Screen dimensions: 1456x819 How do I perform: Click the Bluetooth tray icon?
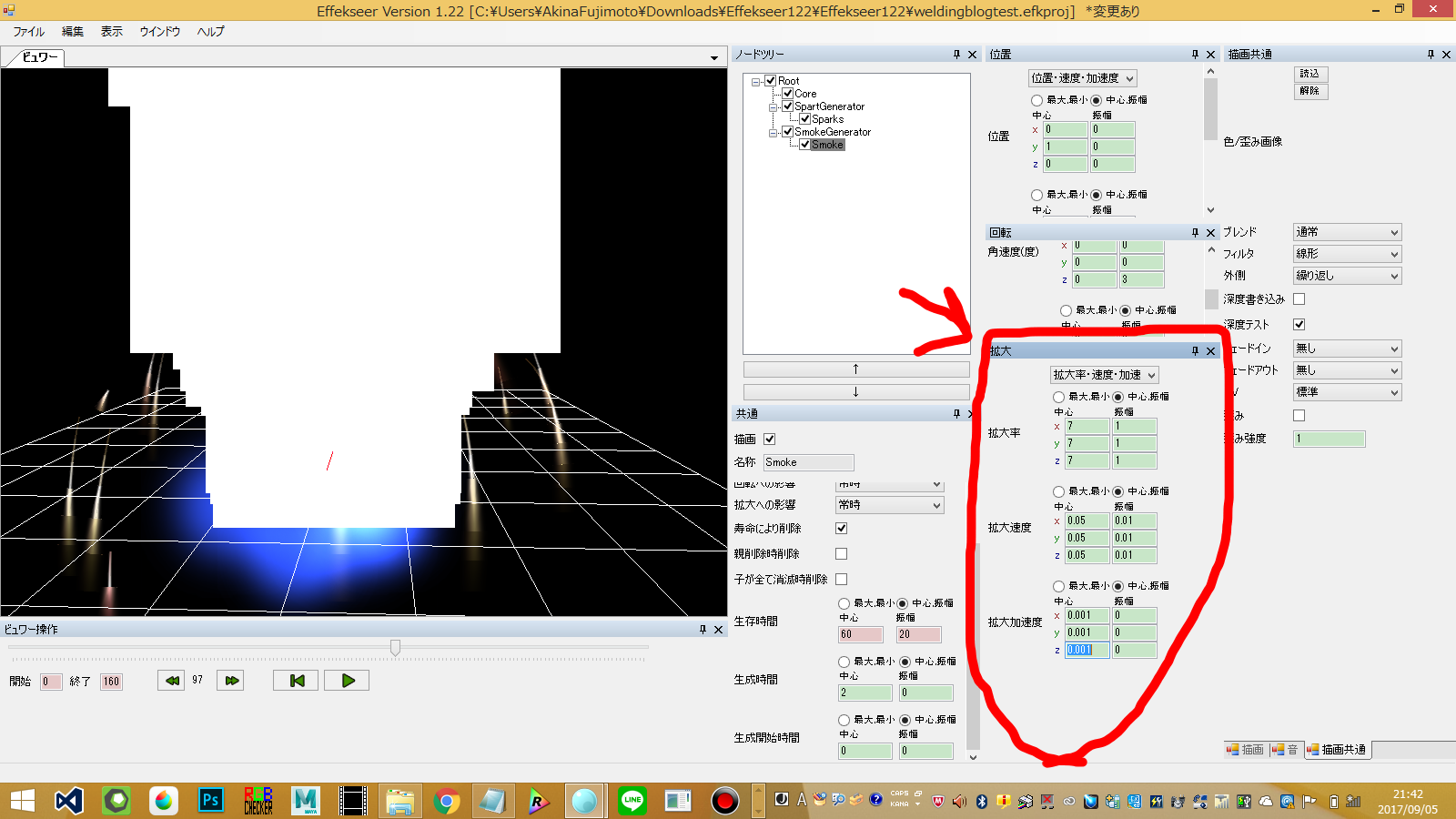[982, 802]
